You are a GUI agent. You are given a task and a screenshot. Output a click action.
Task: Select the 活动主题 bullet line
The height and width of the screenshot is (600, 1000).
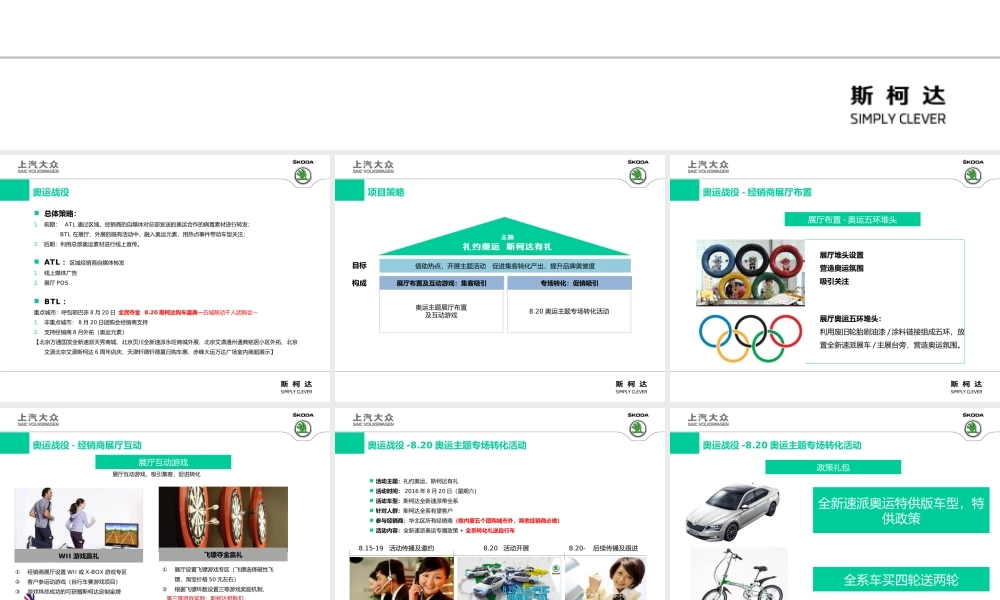416,481
